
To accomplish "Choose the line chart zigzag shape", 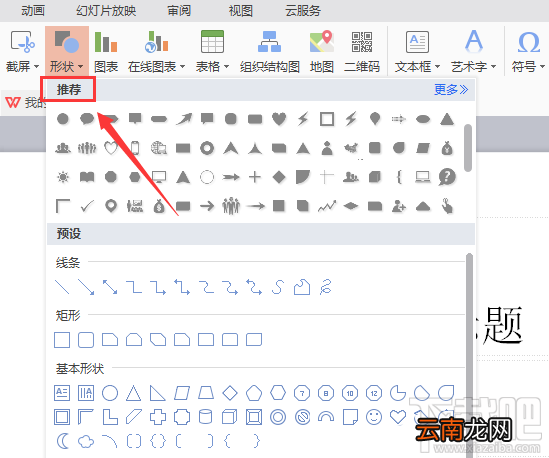I will click(x=327, y=206).
